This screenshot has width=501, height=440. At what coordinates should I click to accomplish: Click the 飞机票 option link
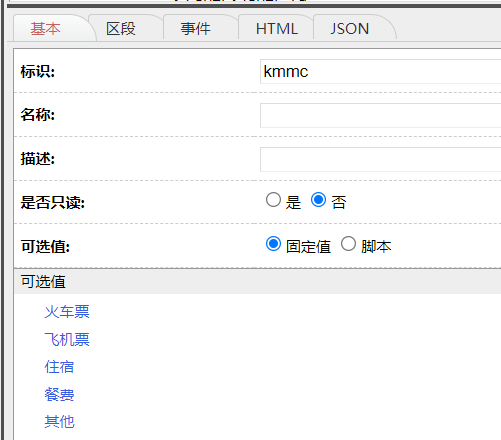coord(67,340)
